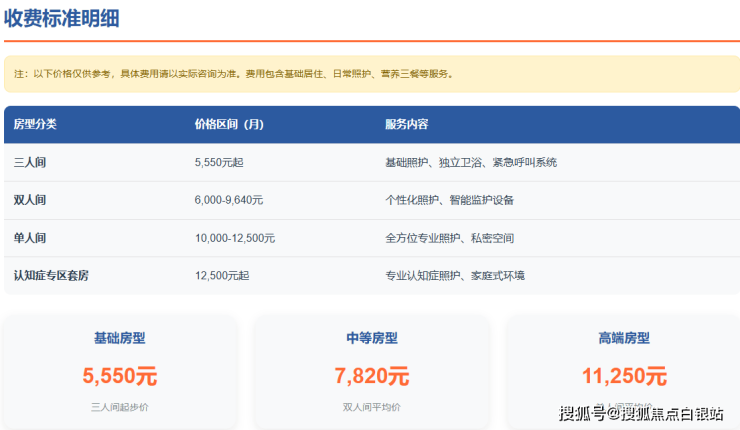Click the 专业认知症照护 service description

(454, 276)
